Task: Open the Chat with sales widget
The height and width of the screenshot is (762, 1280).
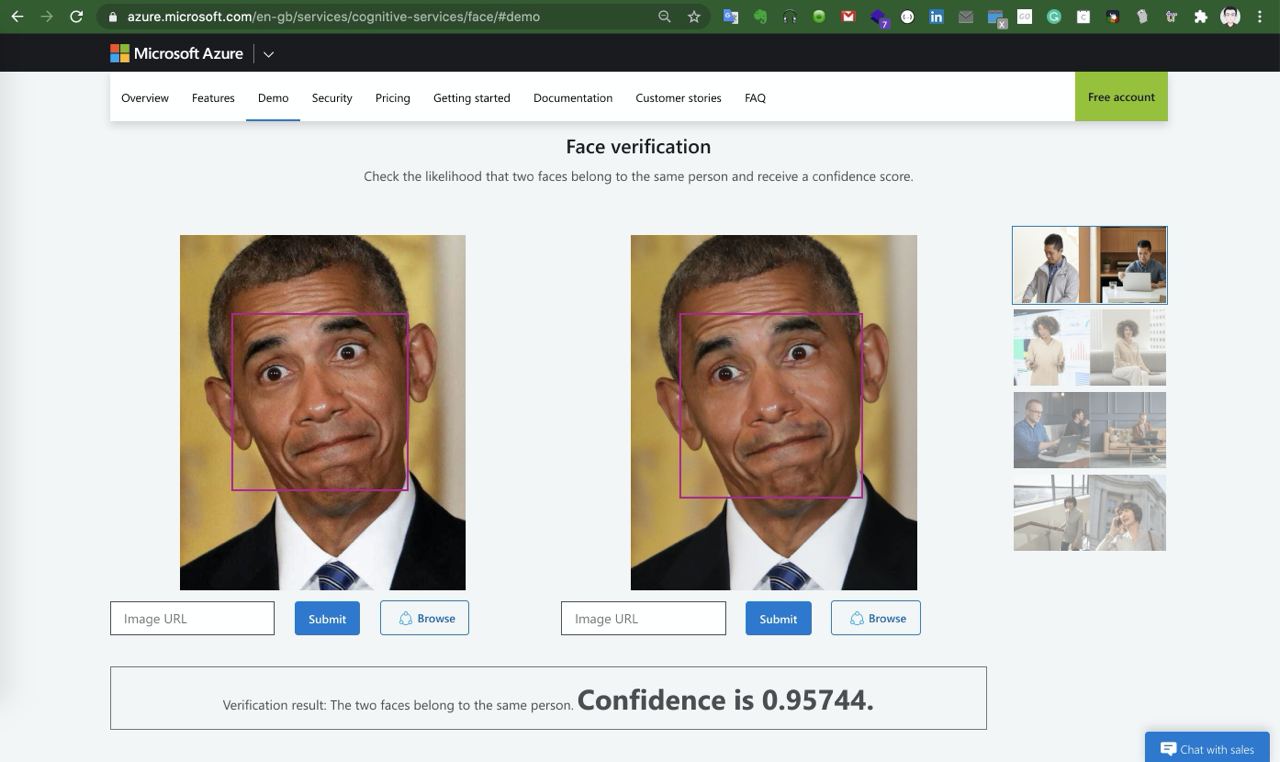Action: 1207,748
